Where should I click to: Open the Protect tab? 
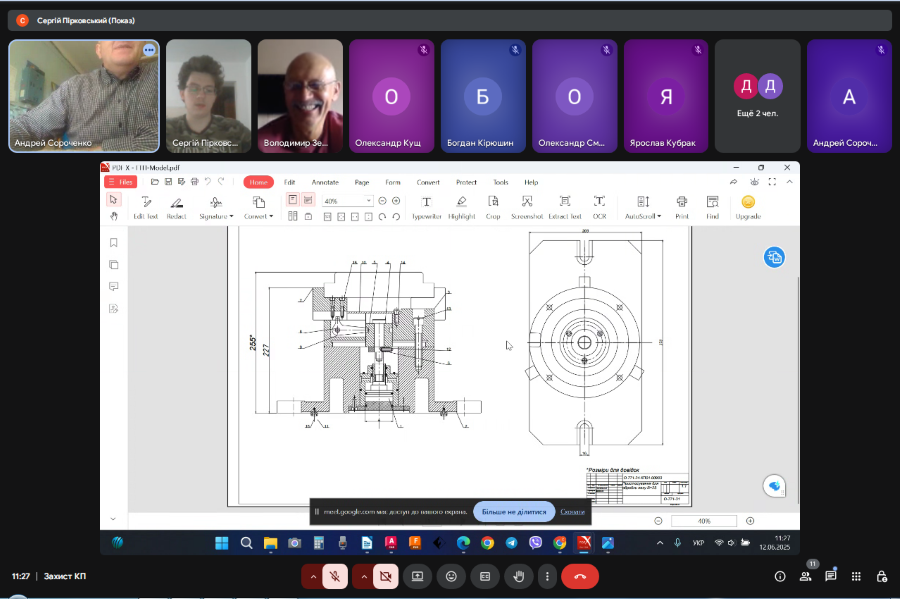466,182
